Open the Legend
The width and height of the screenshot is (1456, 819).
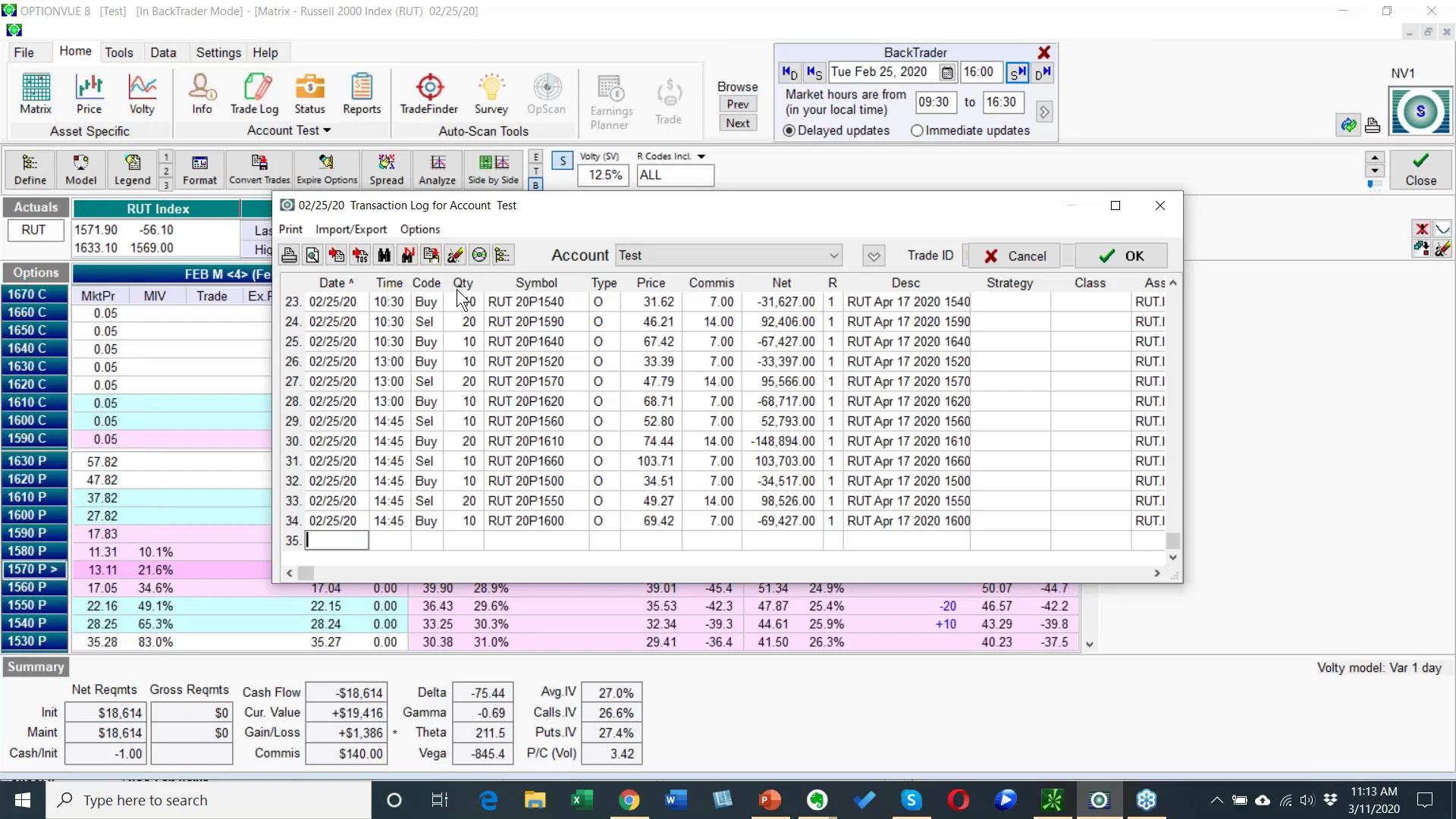(133, 170)
